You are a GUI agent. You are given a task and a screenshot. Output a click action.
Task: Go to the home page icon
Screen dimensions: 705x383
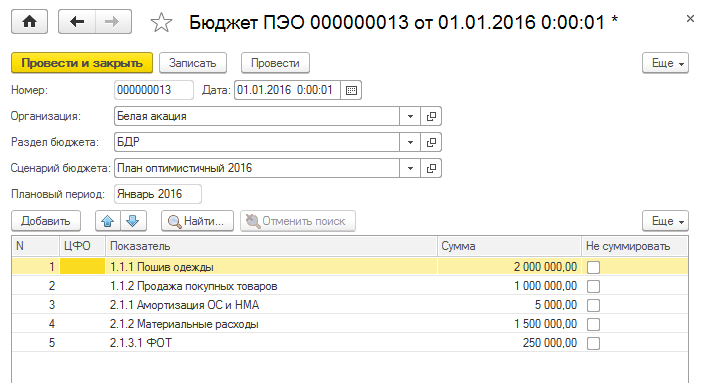click(29, 22)
